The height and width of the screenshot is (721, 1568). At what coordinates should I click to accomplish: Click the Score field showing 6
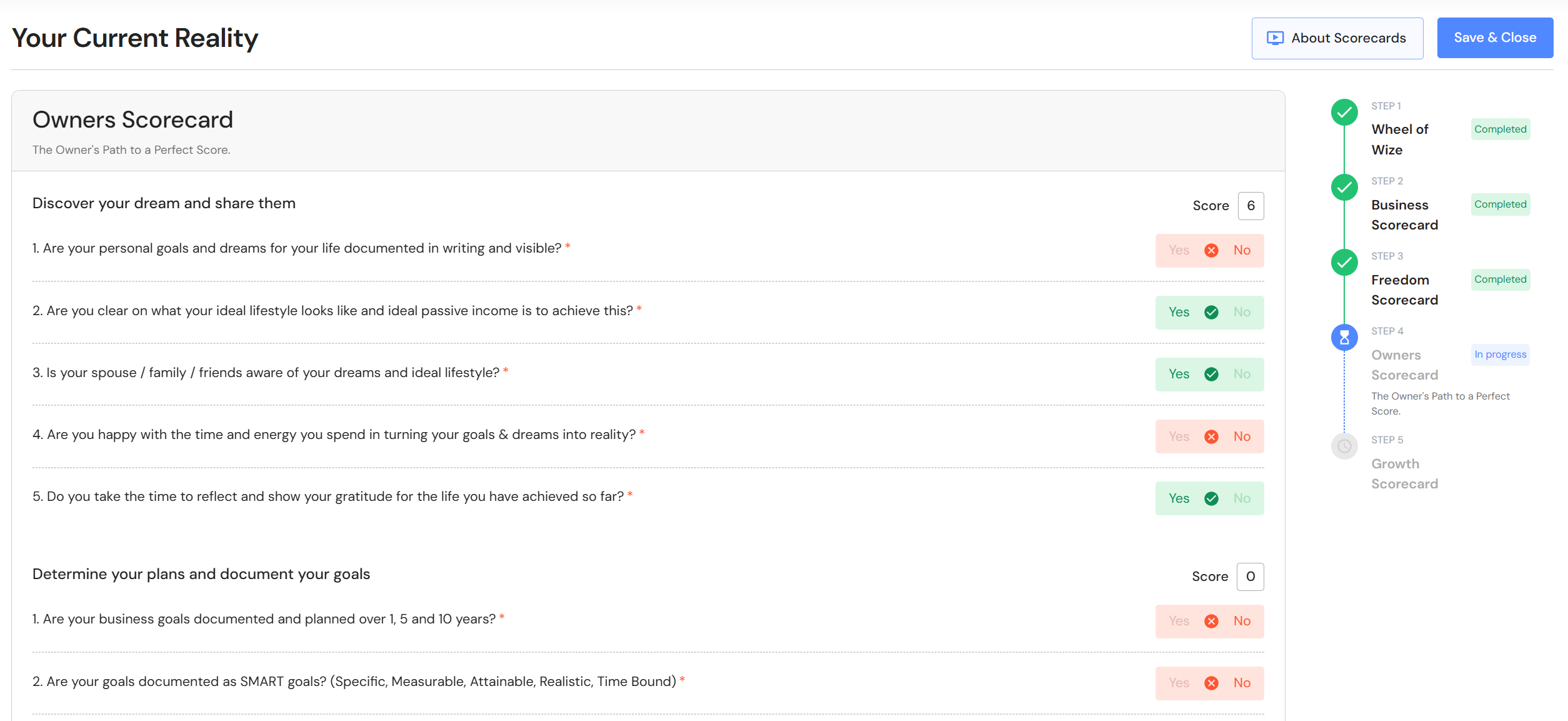click(1250, 206)
